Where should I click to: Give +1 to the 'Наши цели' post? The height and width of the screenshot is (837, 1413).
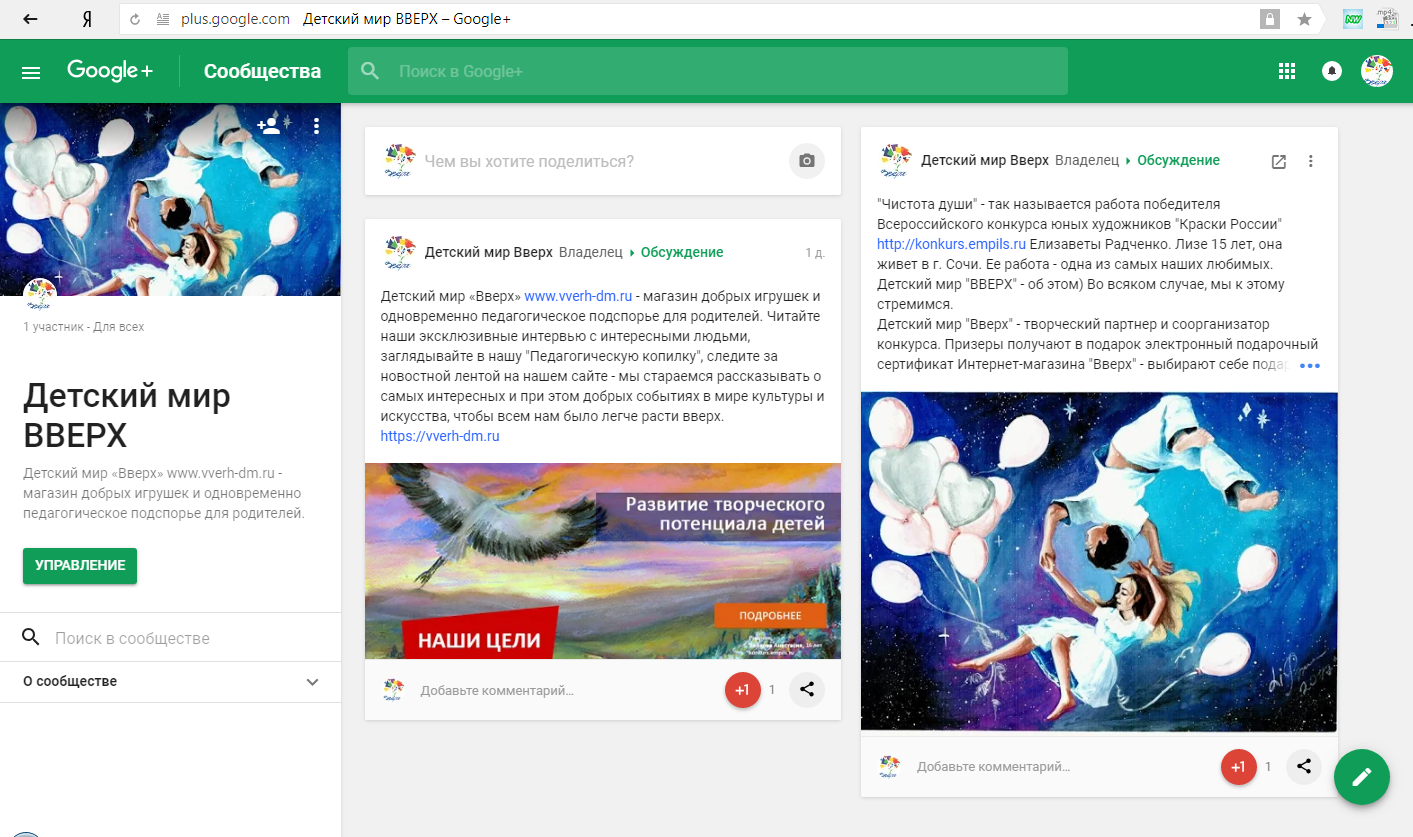point(742,690)
